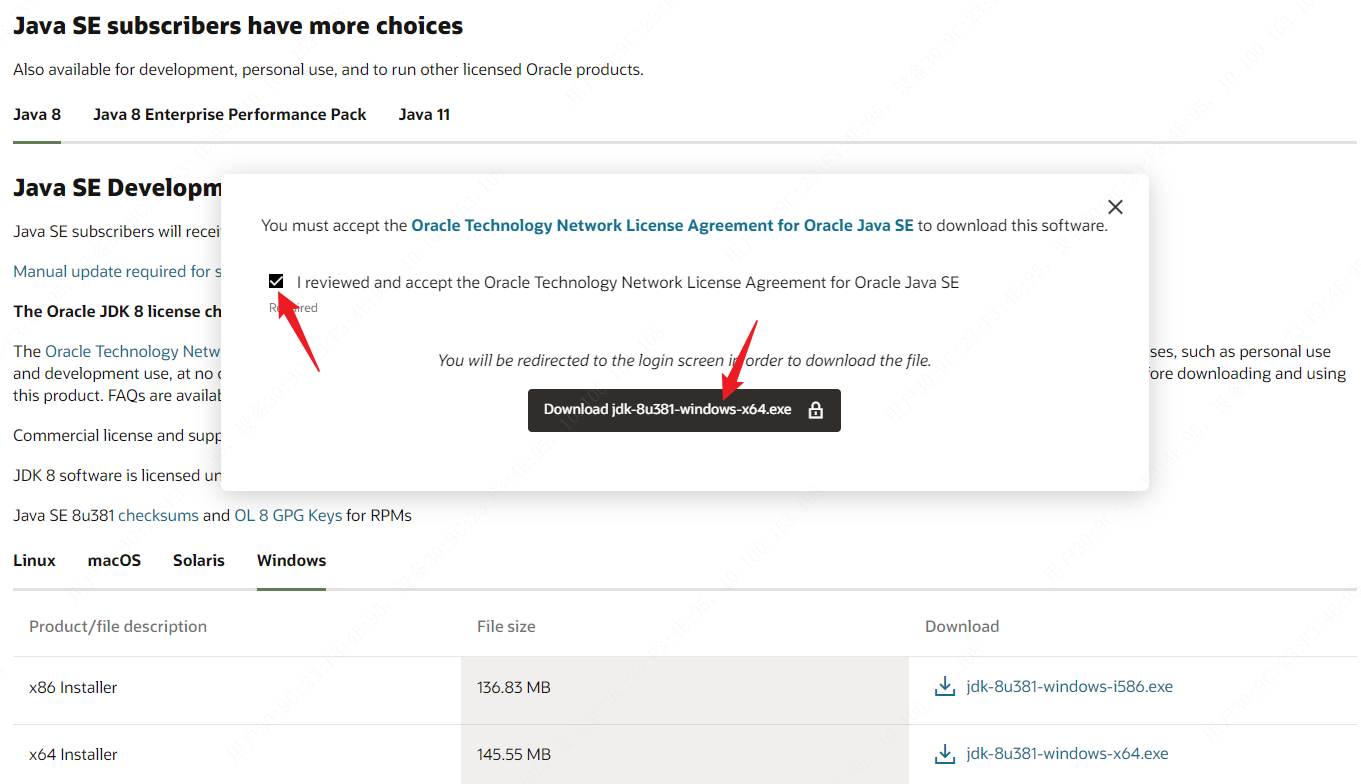
Task: Open the jdk-8u381-windows-x64.exe link in table
Action: 1067,754
